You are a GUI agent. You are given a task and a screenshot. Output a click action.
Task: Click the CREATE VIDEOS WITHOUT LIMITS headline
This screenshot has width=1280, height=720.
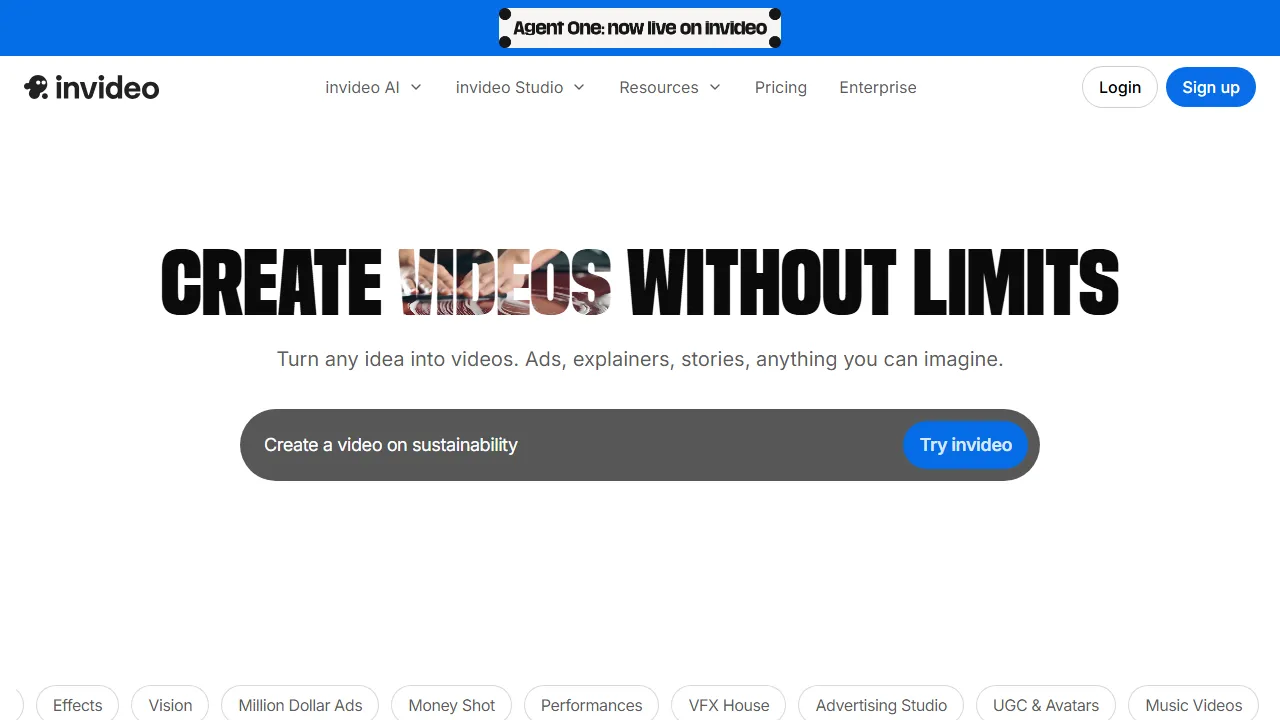pos(640,283)
